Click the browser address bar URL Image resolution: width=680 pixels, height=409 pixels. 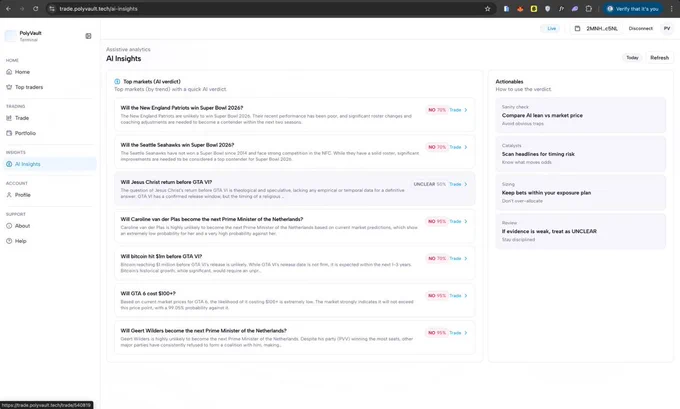point(98,9)
